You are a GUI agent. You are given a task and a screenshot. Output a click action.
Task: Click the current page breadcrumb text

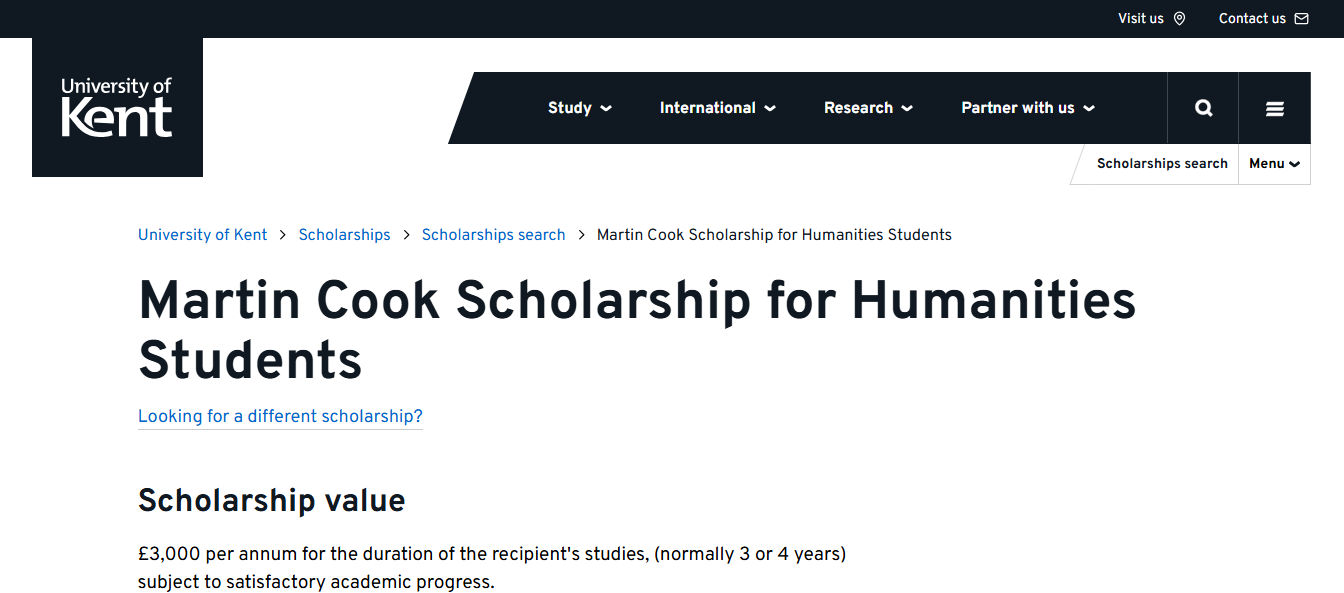coord(774,234)
